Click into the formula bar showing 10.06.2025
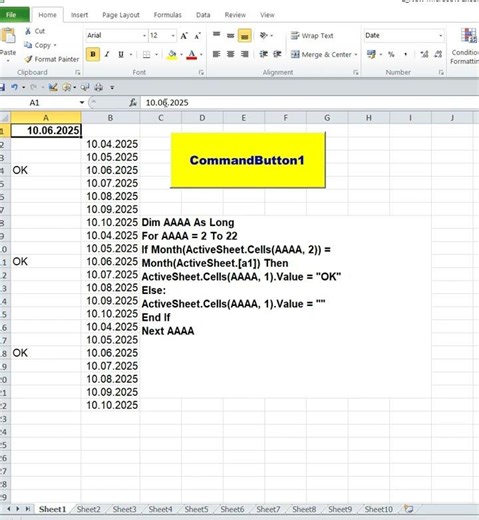The height and width of the screenshot is (520, 479). 309,103
